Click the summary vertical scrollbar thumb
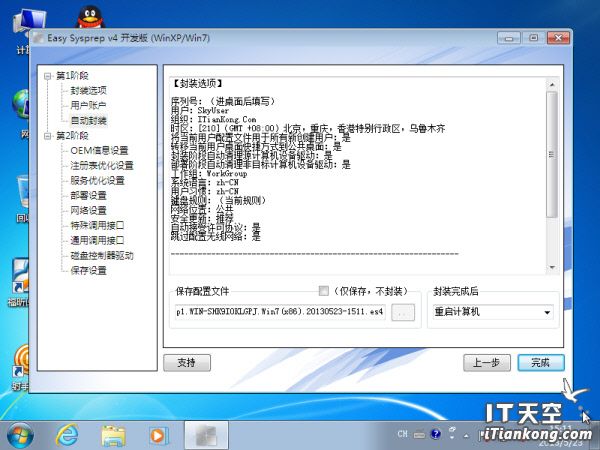 tap(552, 155)
